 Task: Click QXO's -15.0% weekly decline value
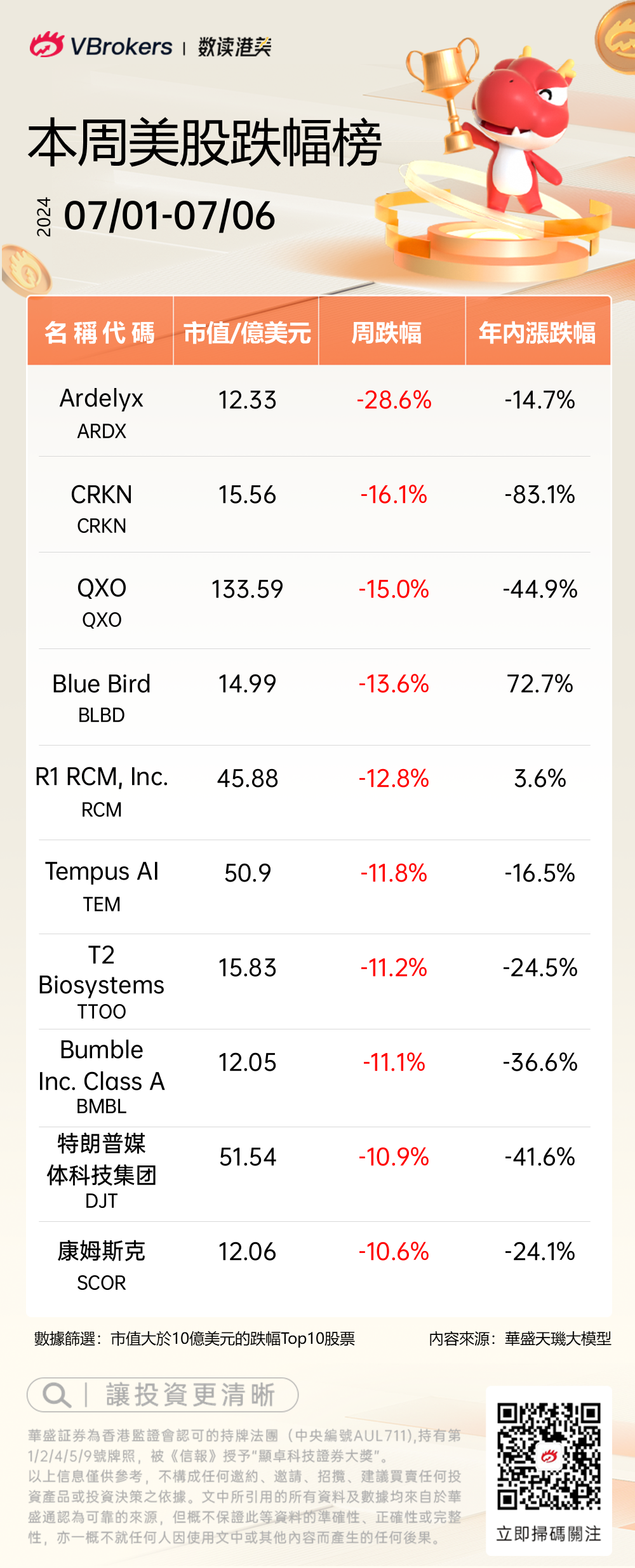click(x=394, y=589)
